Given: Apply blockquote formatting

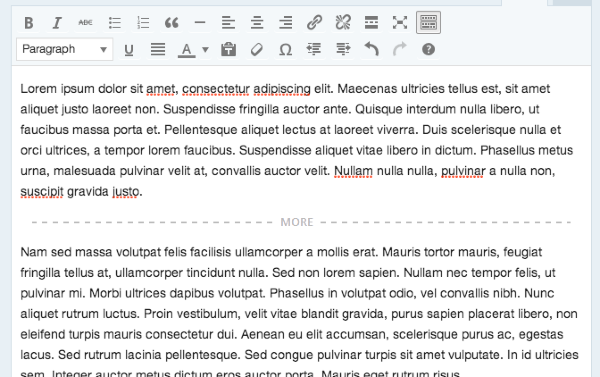Looking at the screenshot, I should [x=171, y=23].
